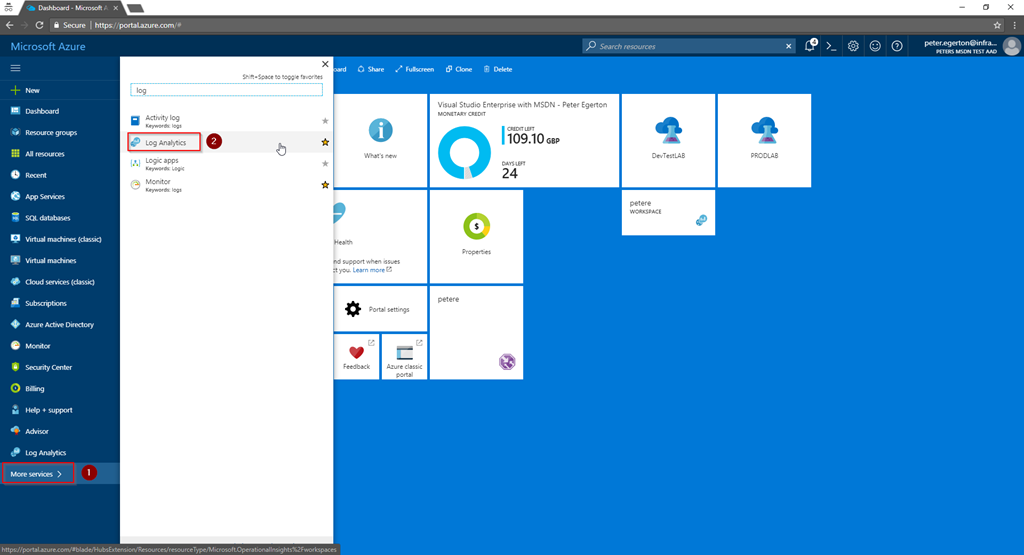Open the notifications bell icon

pos(810,46)
